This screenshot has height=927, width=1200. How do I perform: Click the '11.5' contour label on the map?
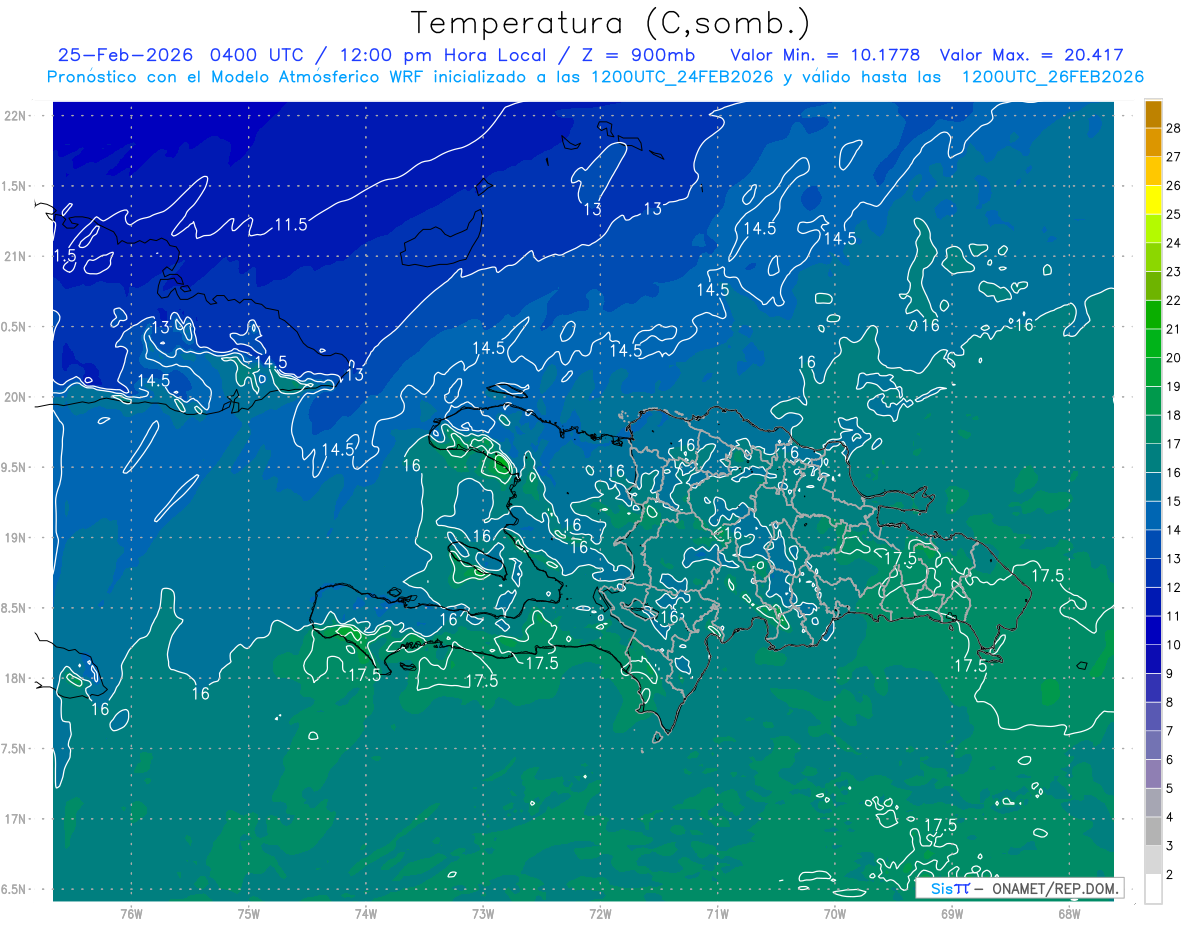(x=290, y=225)
